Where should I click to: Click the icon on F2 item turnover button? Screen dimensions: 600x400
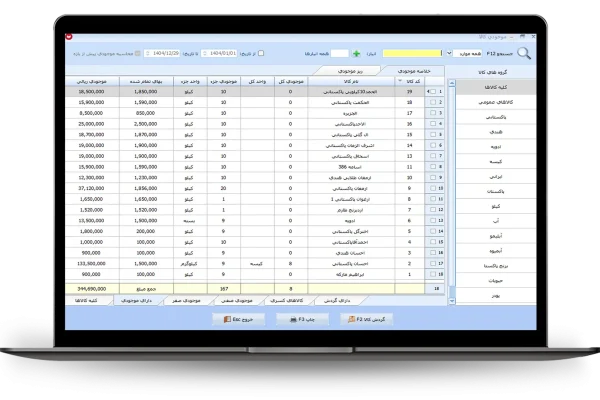tap(352, 319)
